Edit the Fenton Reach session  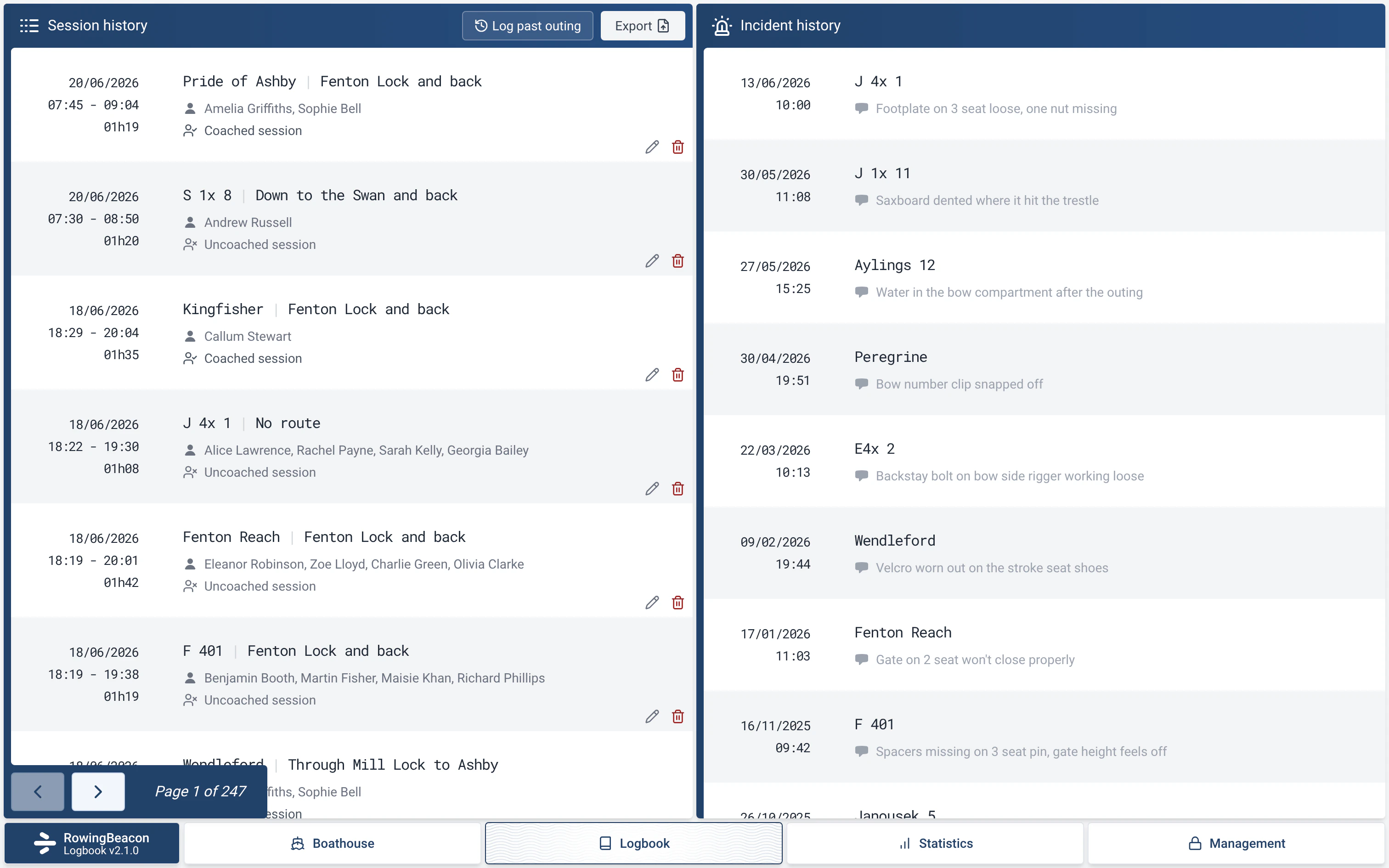click(652, 602)
